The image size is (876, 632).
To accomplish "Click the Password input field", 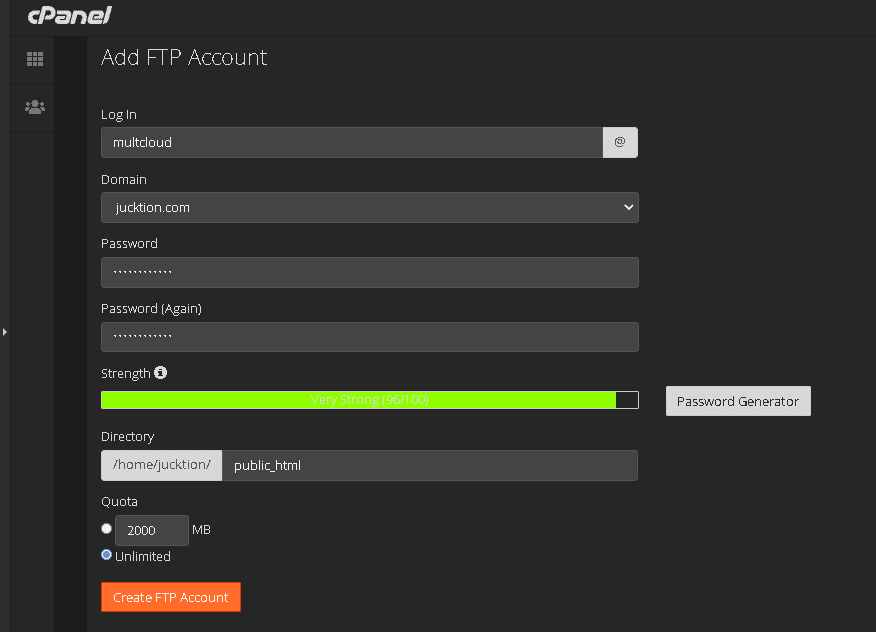I will point(370,273).
